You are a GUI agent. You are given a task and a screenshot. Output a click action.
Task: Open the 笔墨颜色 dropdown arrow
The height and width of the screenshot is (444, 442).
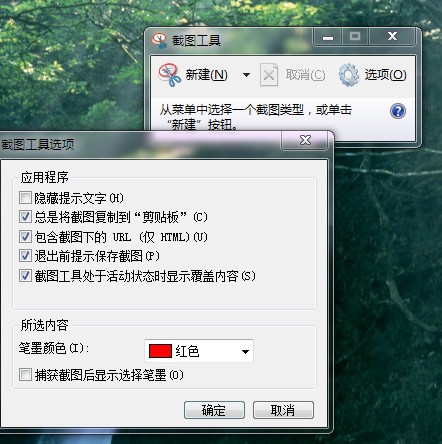(245, 351)
